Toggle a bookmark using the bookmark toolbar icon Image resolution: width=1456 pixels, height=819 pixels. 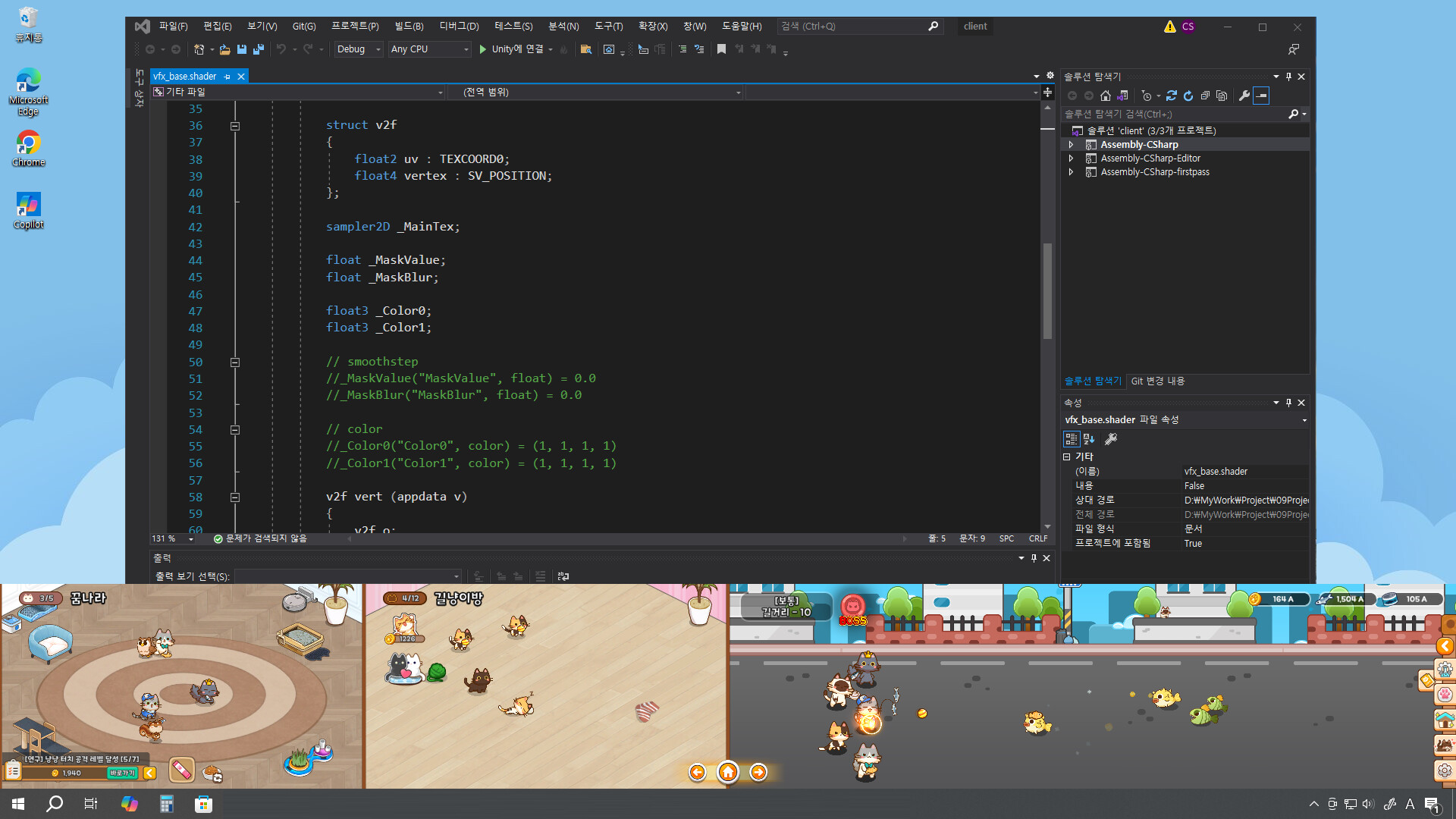tap(720, 49)
